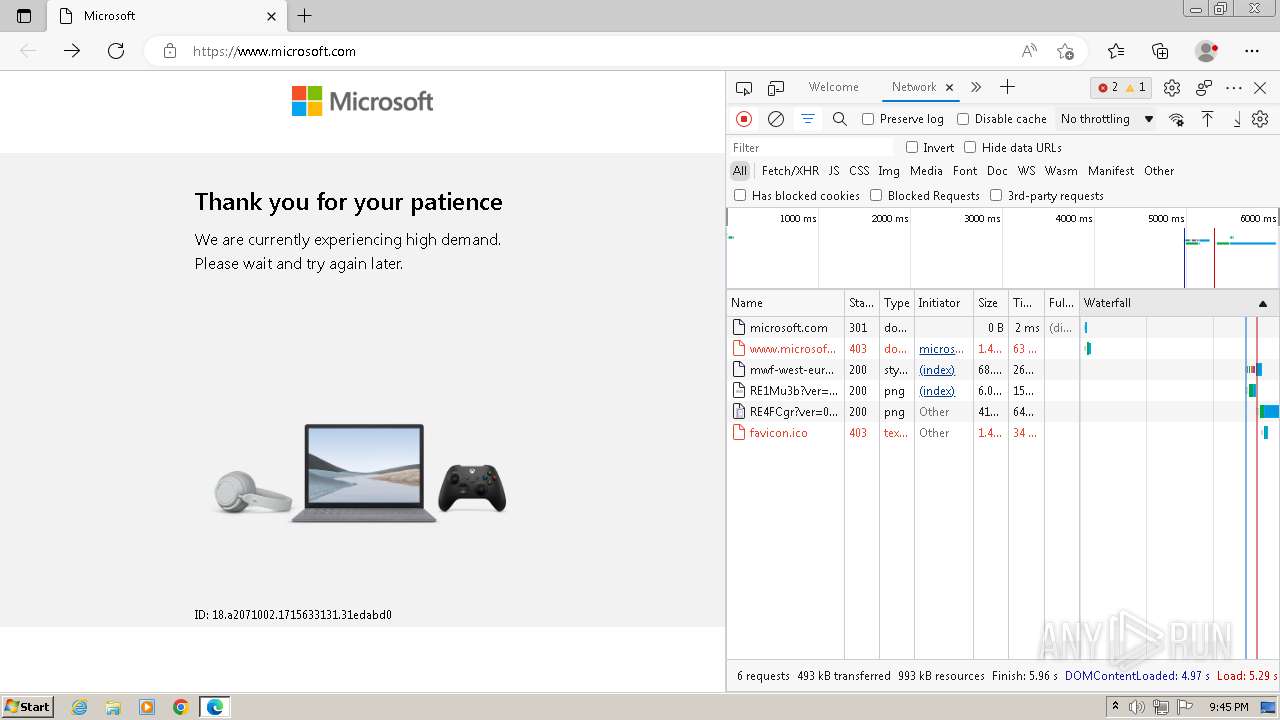Filter requests by JS

point(834,171)
